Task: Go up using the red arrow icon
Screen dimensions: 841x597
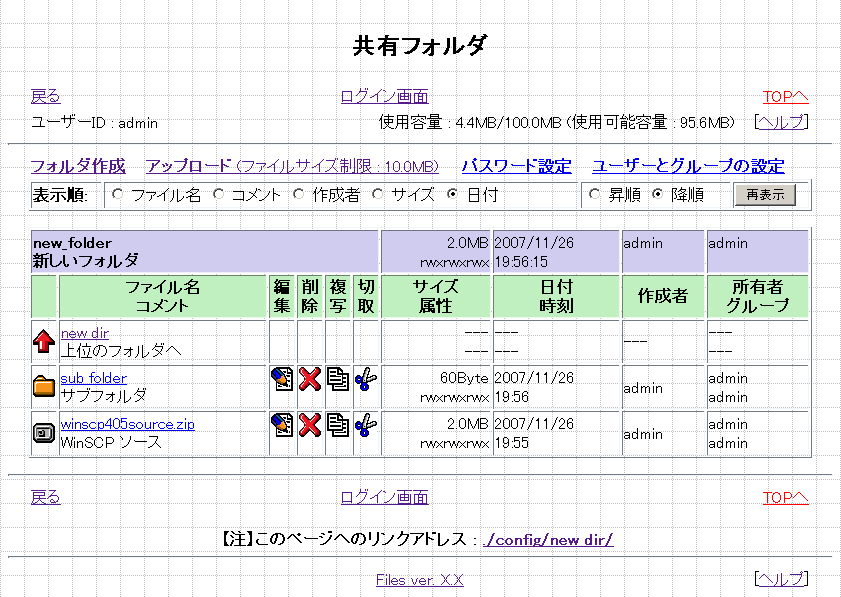Action: 44,342
